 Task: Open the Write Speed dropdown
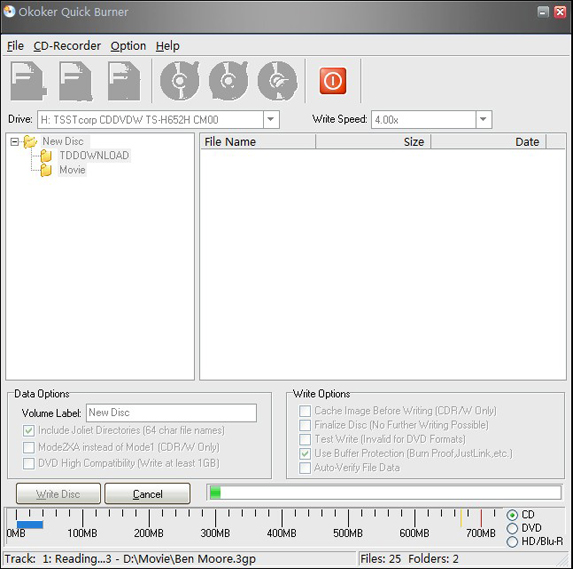point(483,120)
